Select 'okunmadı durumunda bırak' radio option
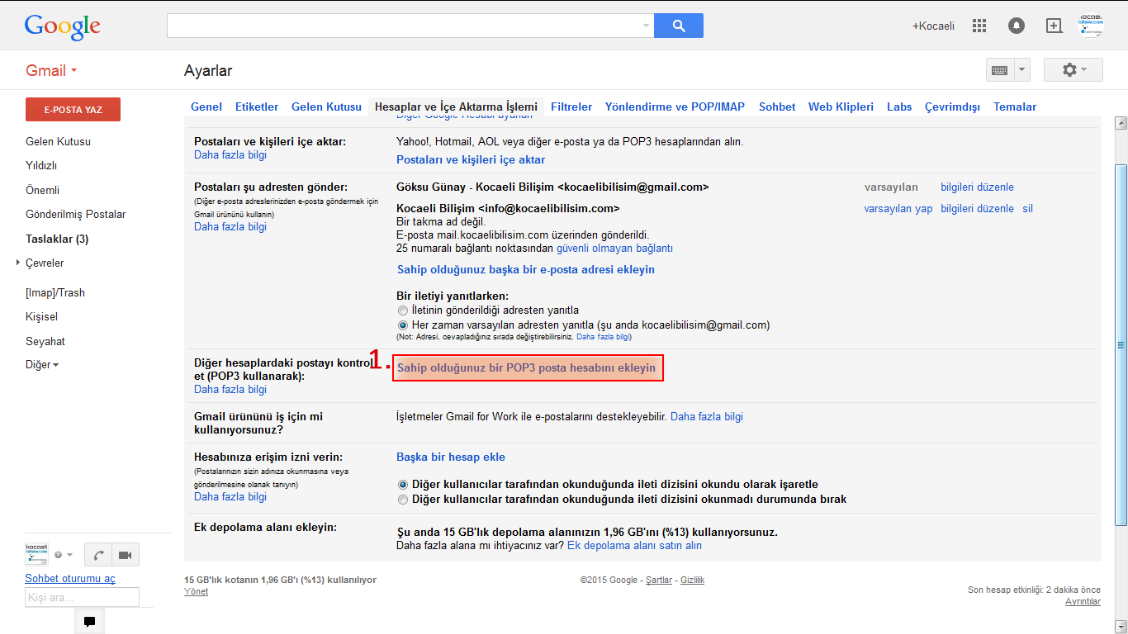 point(403,499)
